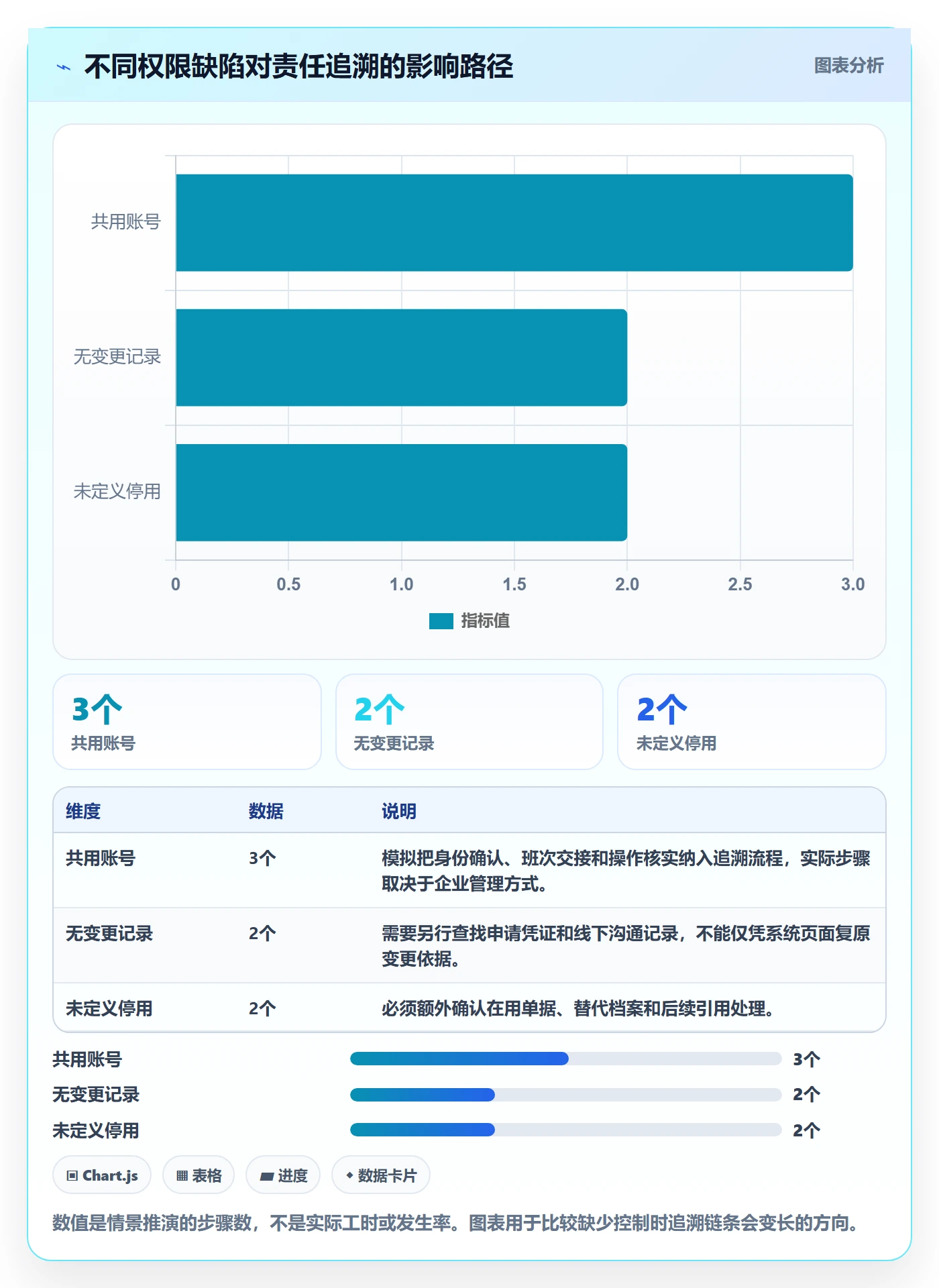Click the 0.5 x-axis tick label
The image size is (939, 1288).
click(x=288, y=584)
